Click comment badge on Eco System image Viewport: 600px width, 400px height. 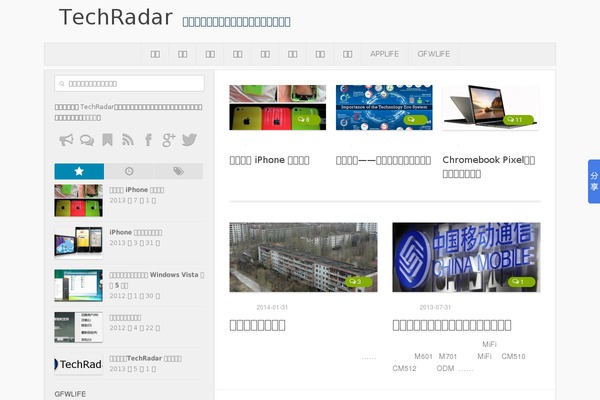tap(415, 119)
